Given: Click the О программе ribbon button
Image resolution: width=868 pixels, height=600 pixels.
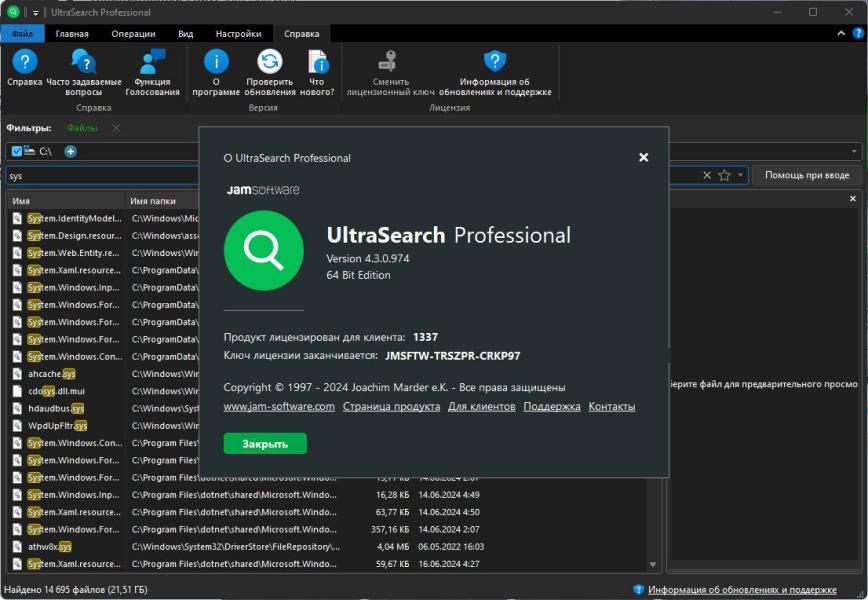Looking at the screenshot, I should (x=216, y=73).
